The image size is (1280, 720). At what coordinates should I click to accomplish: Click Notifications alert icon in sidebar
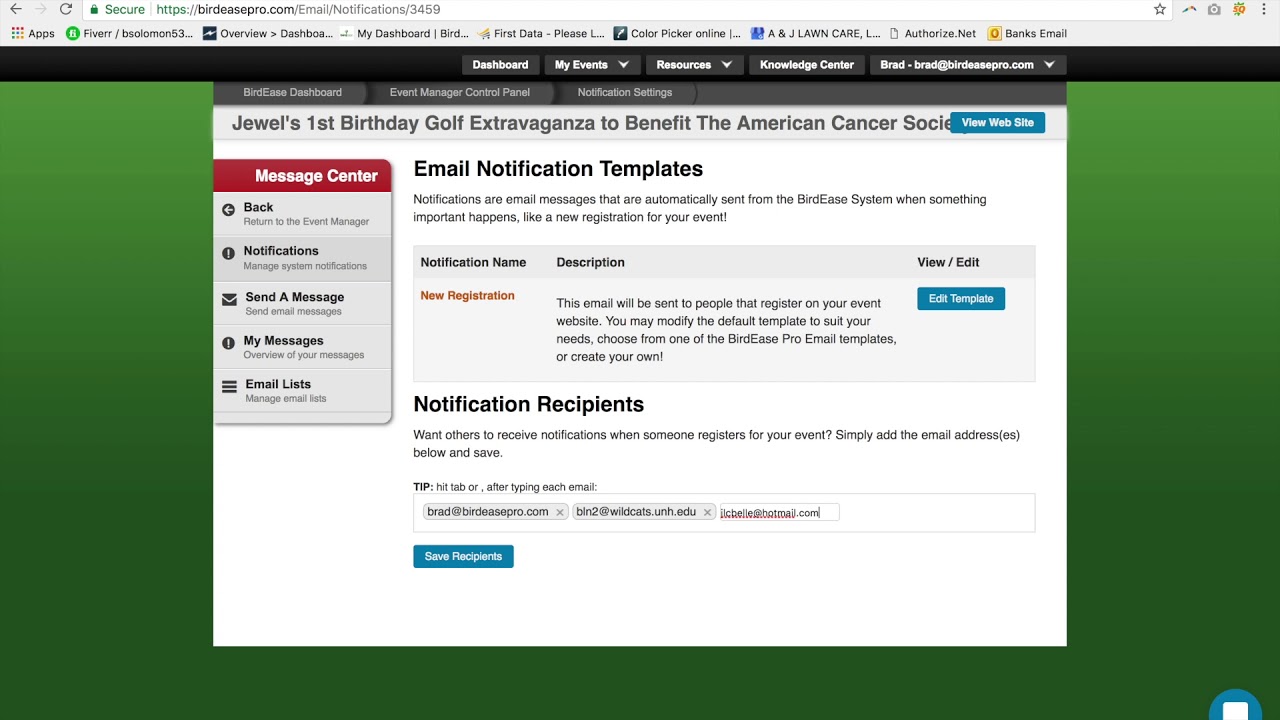[228, 254]
